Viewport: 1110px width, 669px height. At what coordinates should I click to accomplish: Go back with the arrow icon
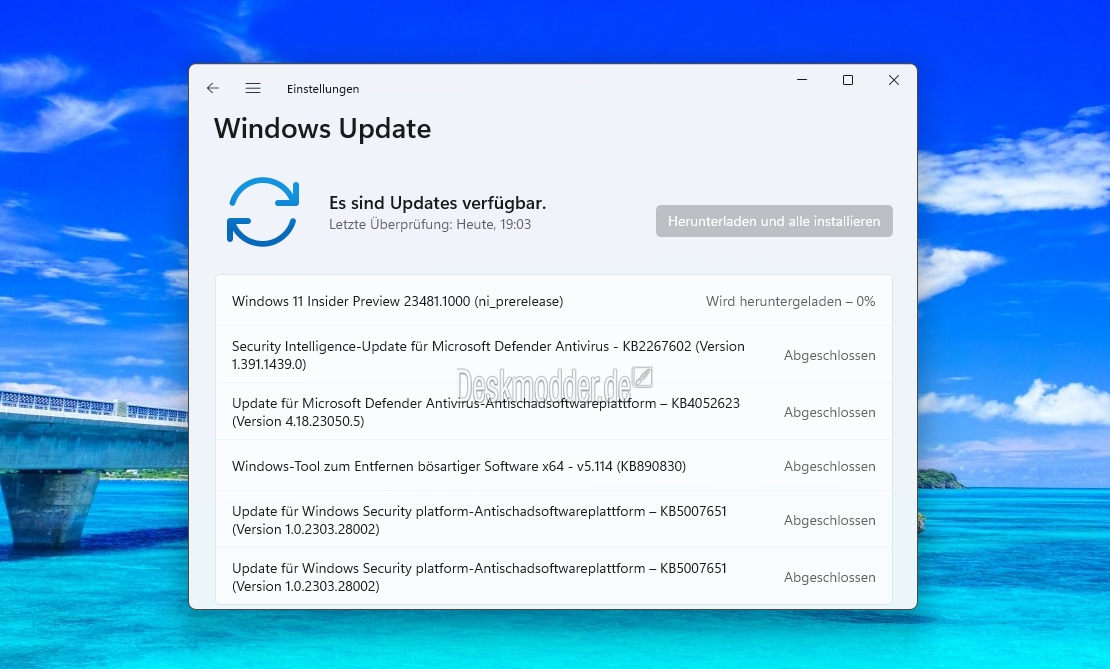[212, 88]
